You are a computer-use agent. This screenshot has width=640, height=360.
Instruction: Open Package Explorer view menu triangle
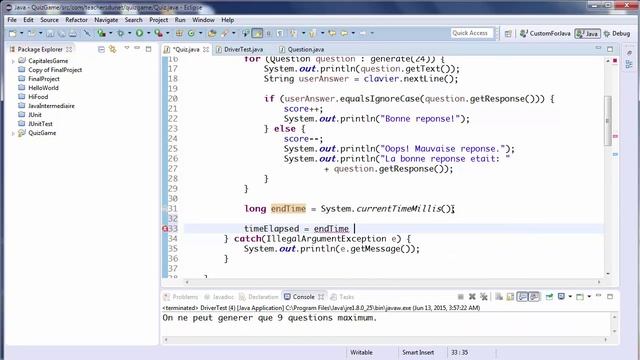[127, 49]
